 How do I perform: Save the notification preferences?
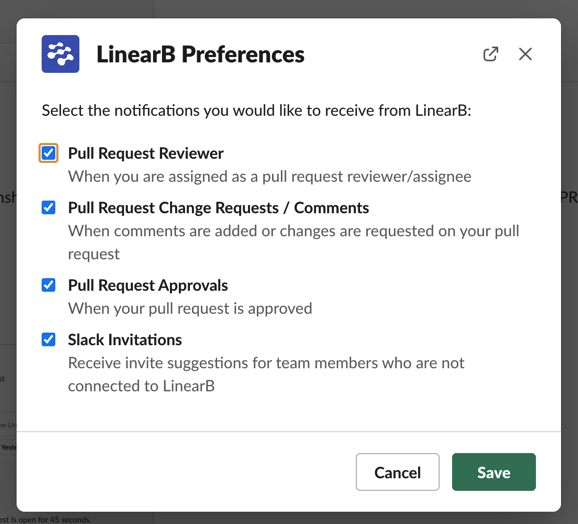[494, 472]
